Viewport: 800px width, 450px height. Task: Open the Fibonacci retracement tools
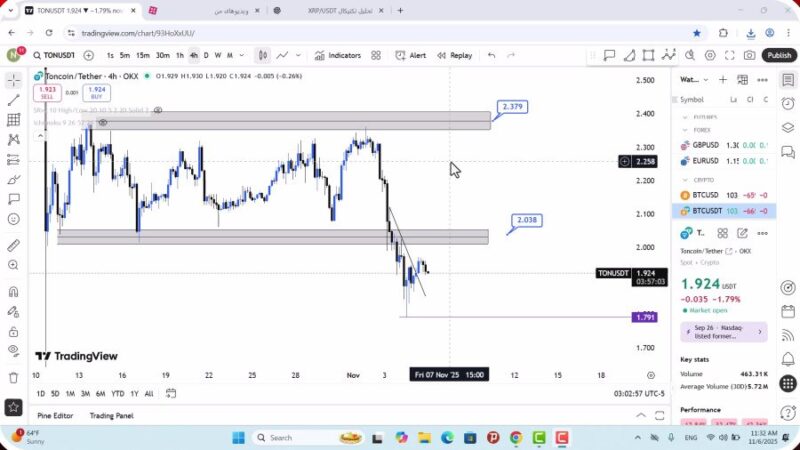pos(13,120)
